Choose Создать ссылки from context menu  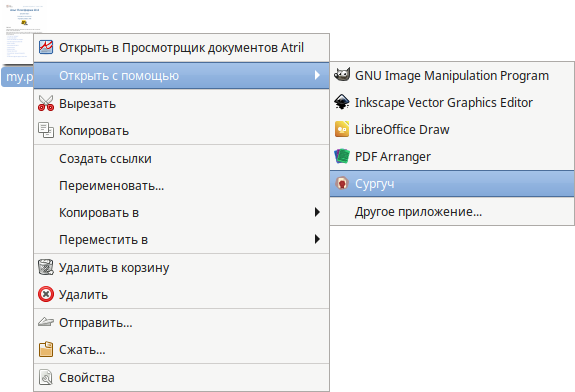(x=182, y=158)
